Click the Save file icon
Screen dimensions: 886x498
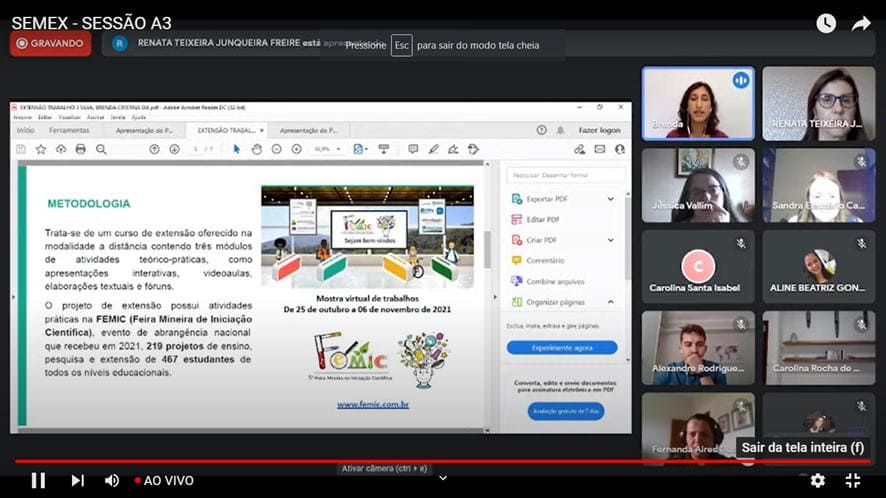pyautogui.click(x=21, y=149)
